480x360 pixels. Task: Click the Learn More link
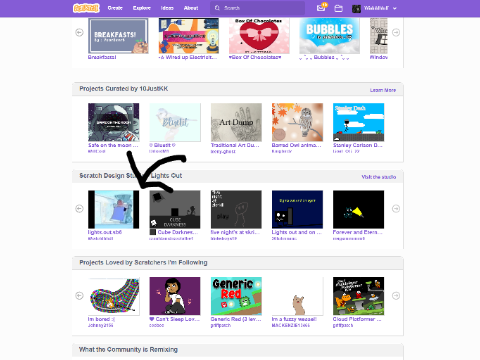point(383,90)
